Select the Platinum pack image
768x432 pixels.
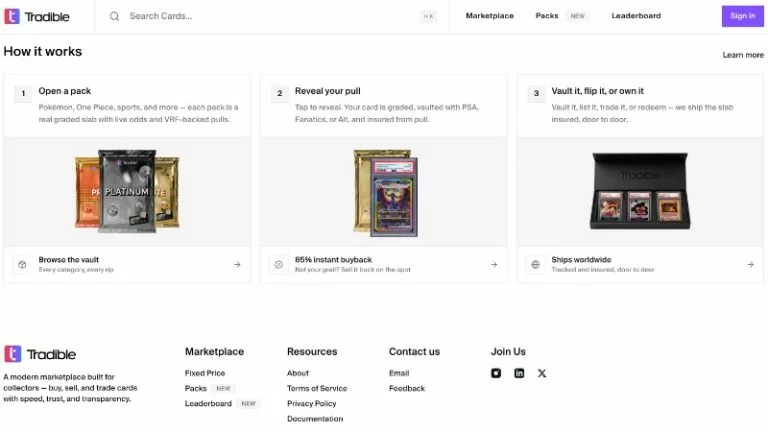pyautogui.click(x=127, y=191)
